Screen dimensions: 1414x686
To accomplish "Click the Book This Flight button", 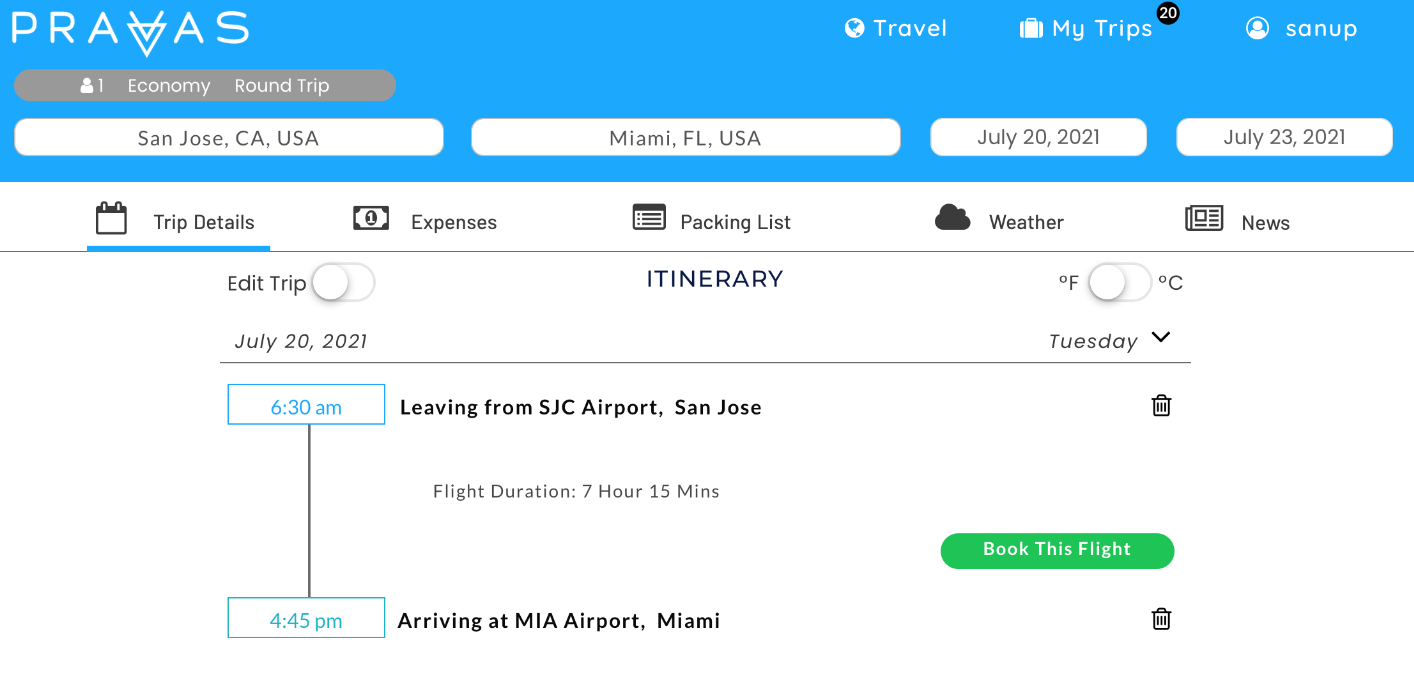I will [x=1057, y=550].
